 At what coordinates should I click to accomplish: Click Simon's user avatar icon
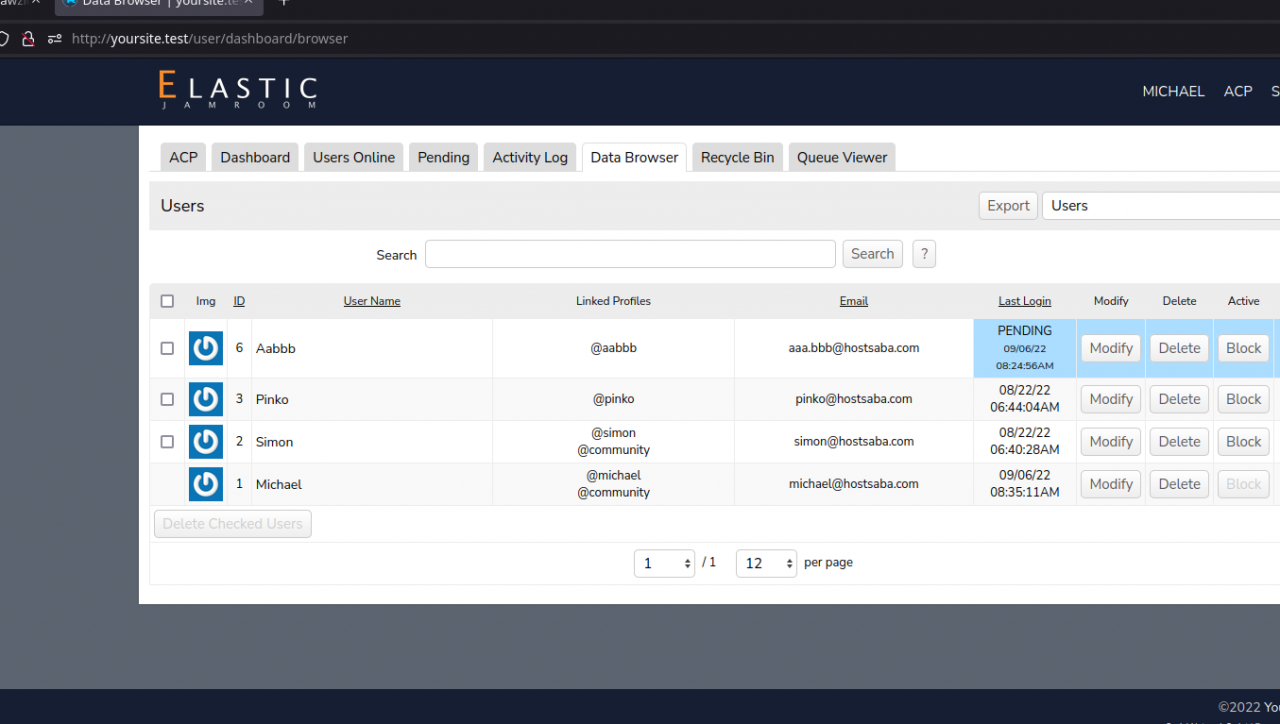click(x=206, y=441)
